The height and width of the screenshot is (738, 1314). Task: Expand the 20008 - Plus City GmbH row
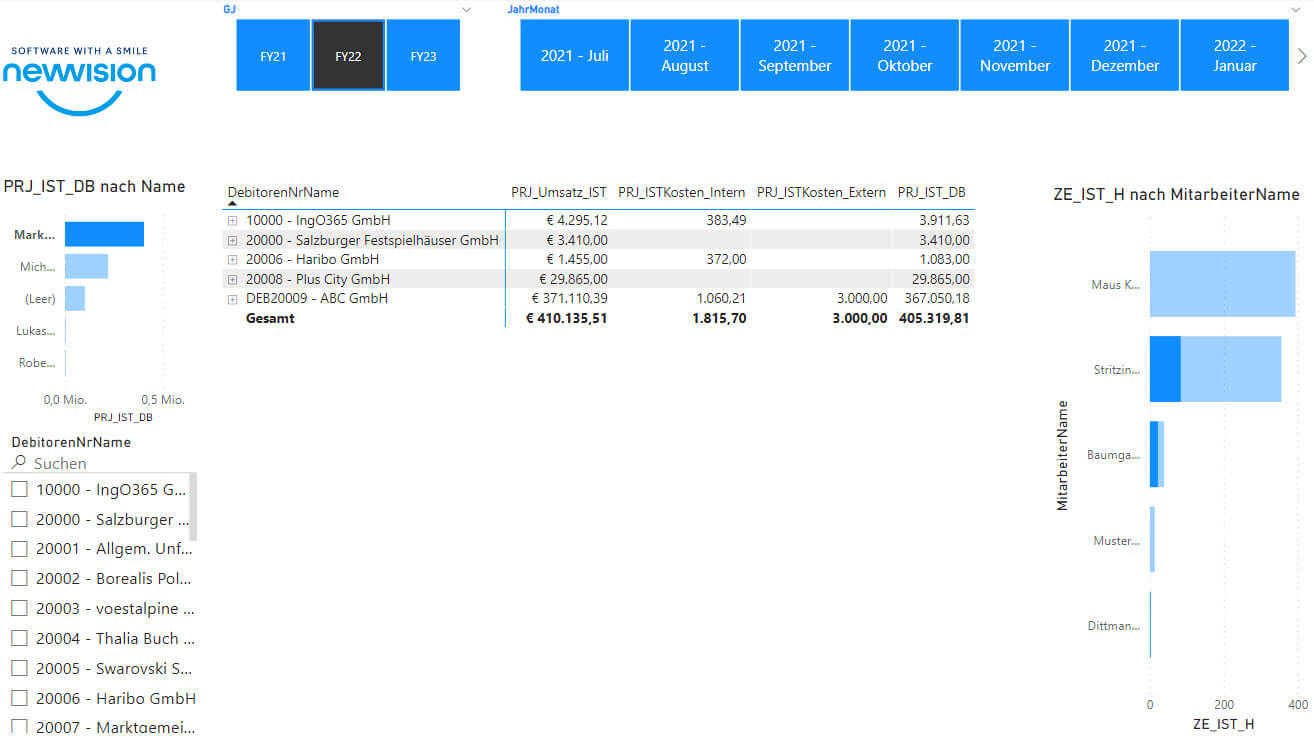[233, 279]
